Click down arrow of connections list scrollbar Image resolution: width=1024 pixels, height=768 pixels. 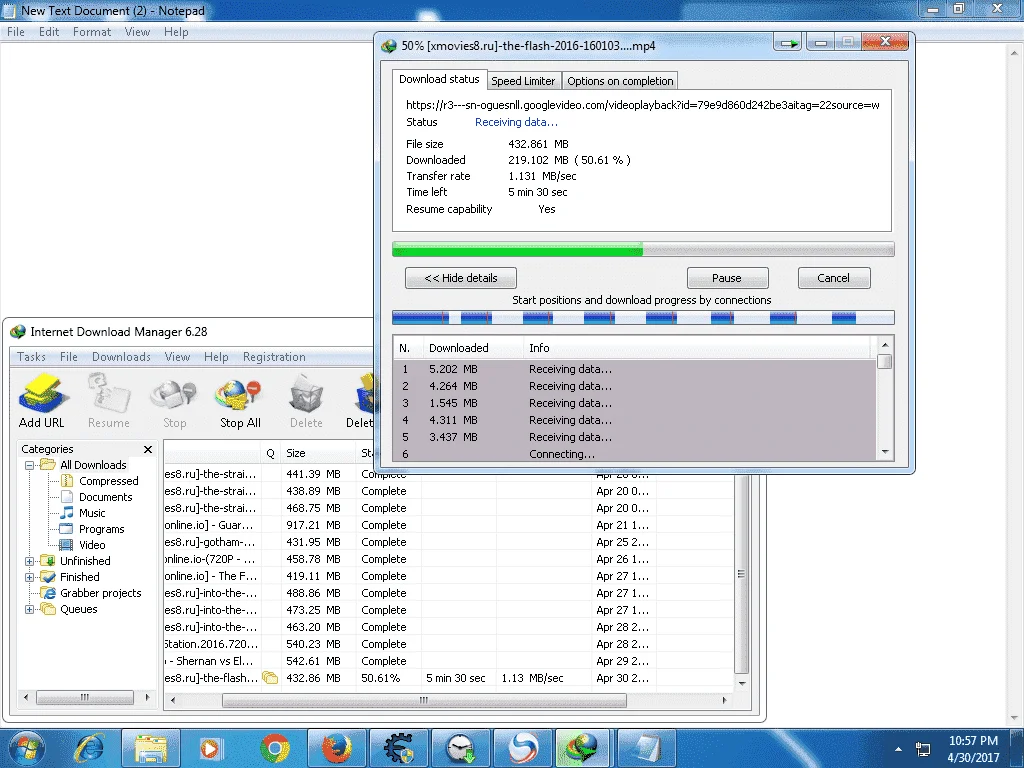(885, 452)
